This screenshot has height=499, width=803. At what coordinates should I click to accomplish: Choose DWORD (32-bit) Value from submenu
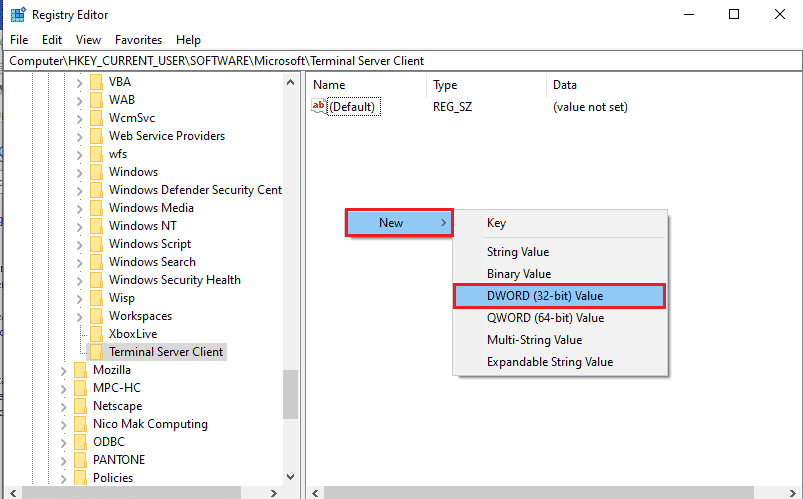pyautogui.click(x=560, y=296)
